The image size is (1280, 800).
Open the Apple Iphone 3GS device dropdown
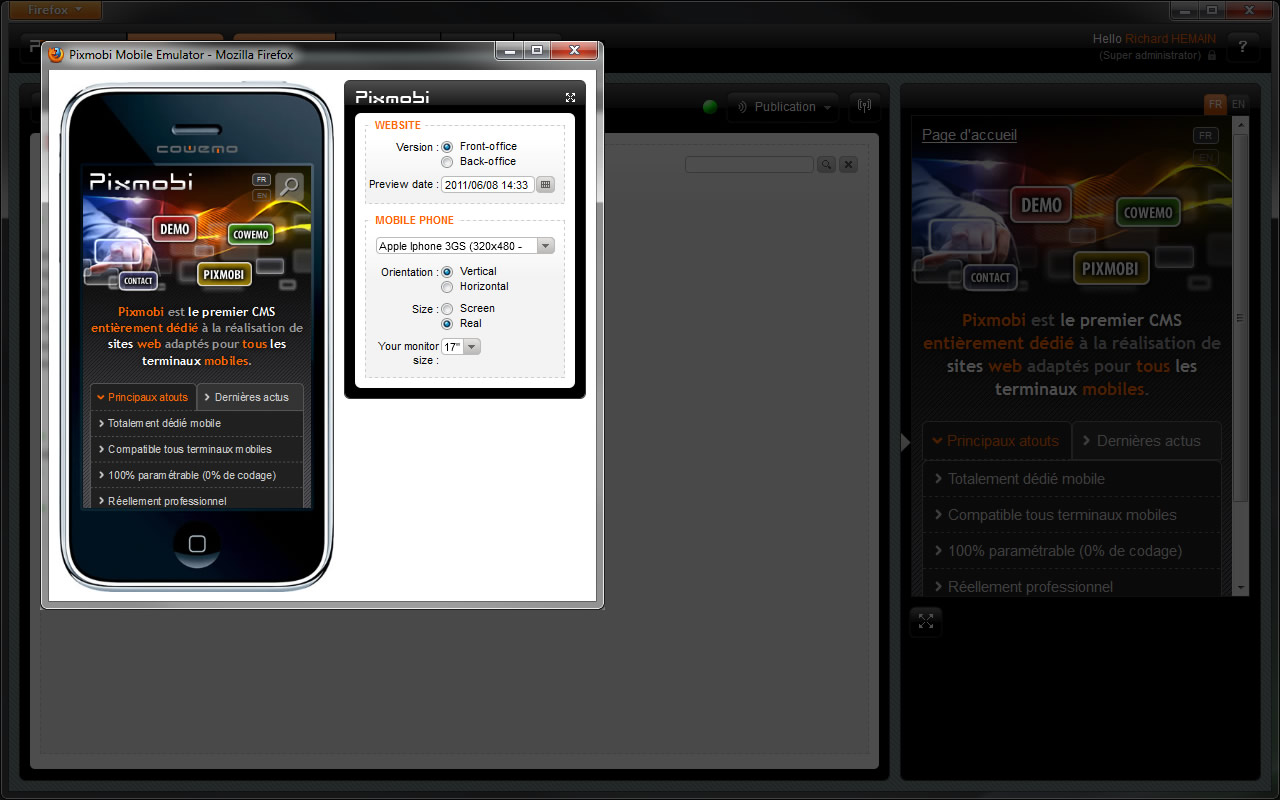click(465, 246)
